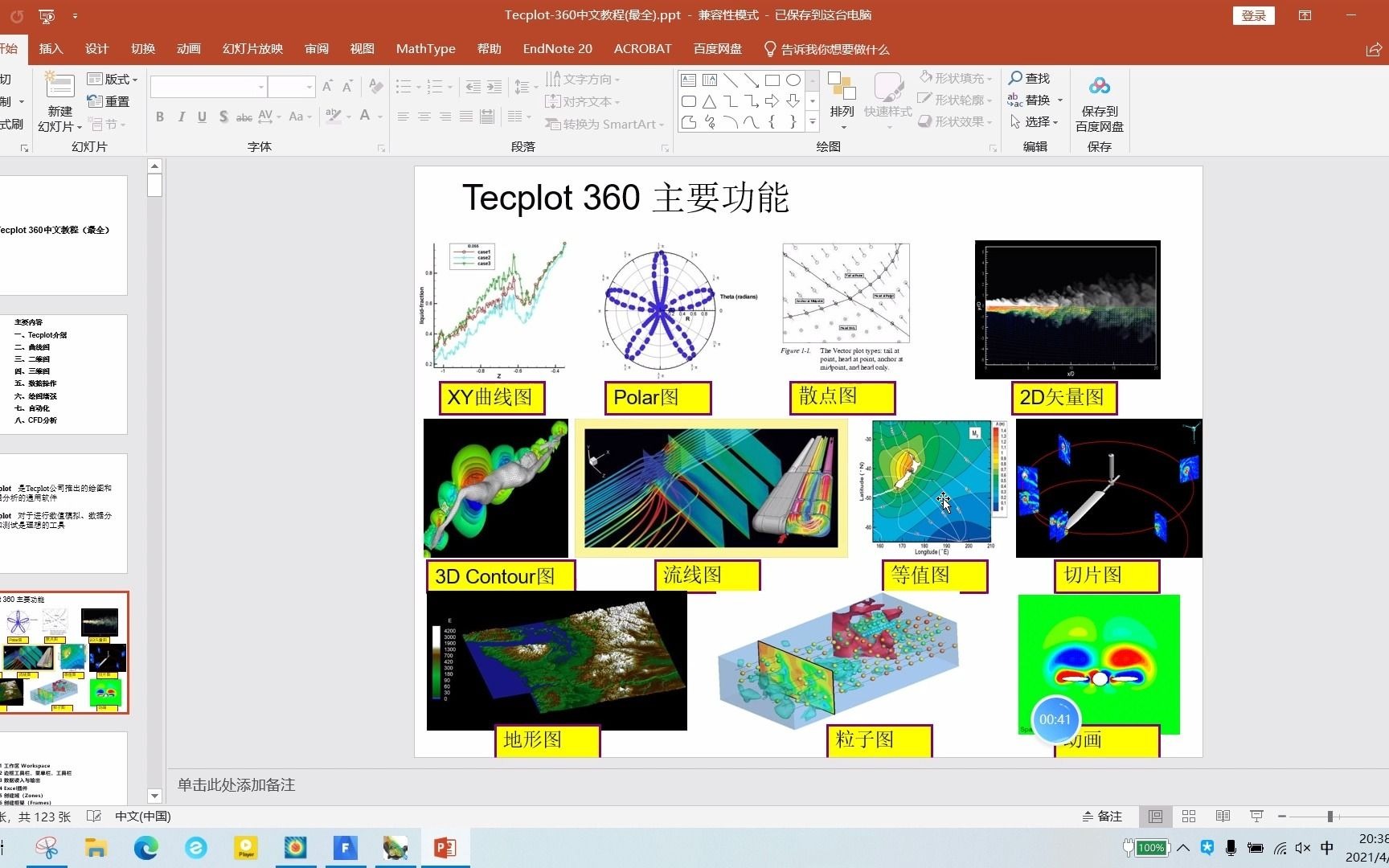Increase font size with the larger A icon

pos(327,86)
